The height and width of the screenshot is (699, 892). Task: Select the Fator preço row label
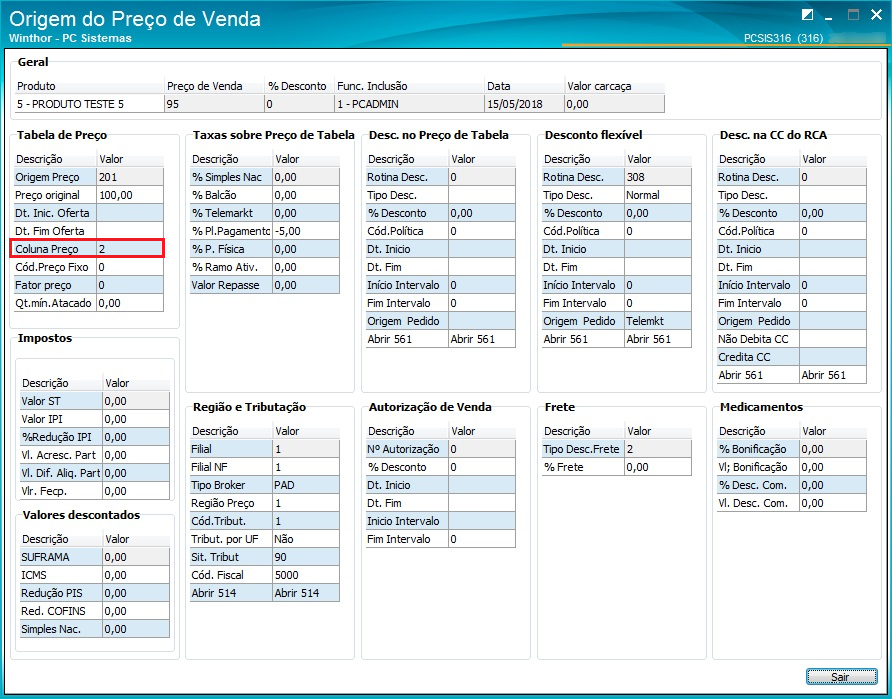[55, 285]
